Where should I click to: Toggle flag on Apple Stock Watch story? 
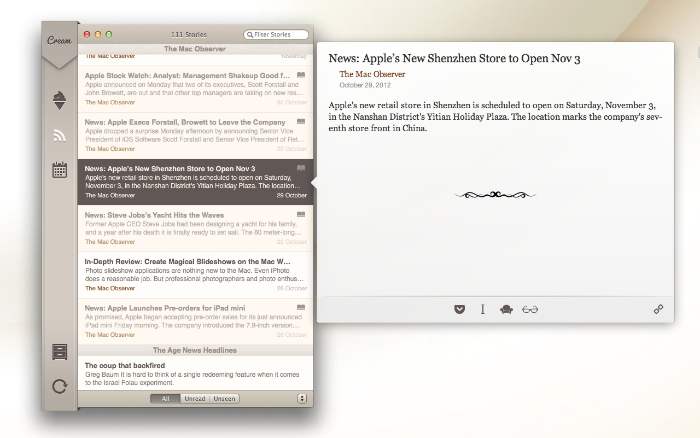[301, 75]
